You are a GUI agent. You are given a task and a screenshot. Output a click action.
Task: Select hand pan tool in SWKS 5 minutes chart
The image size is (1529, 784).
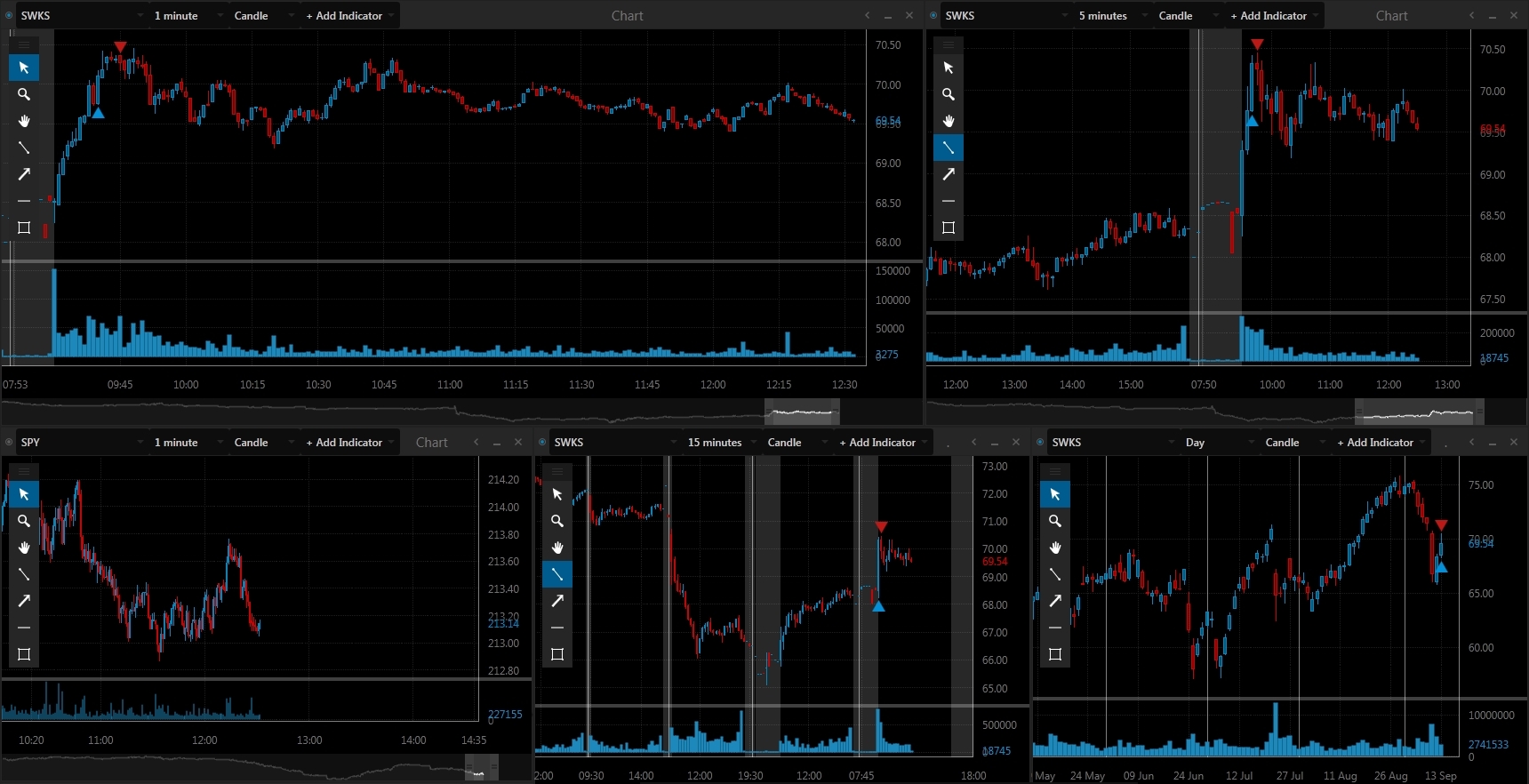point(949,121)
